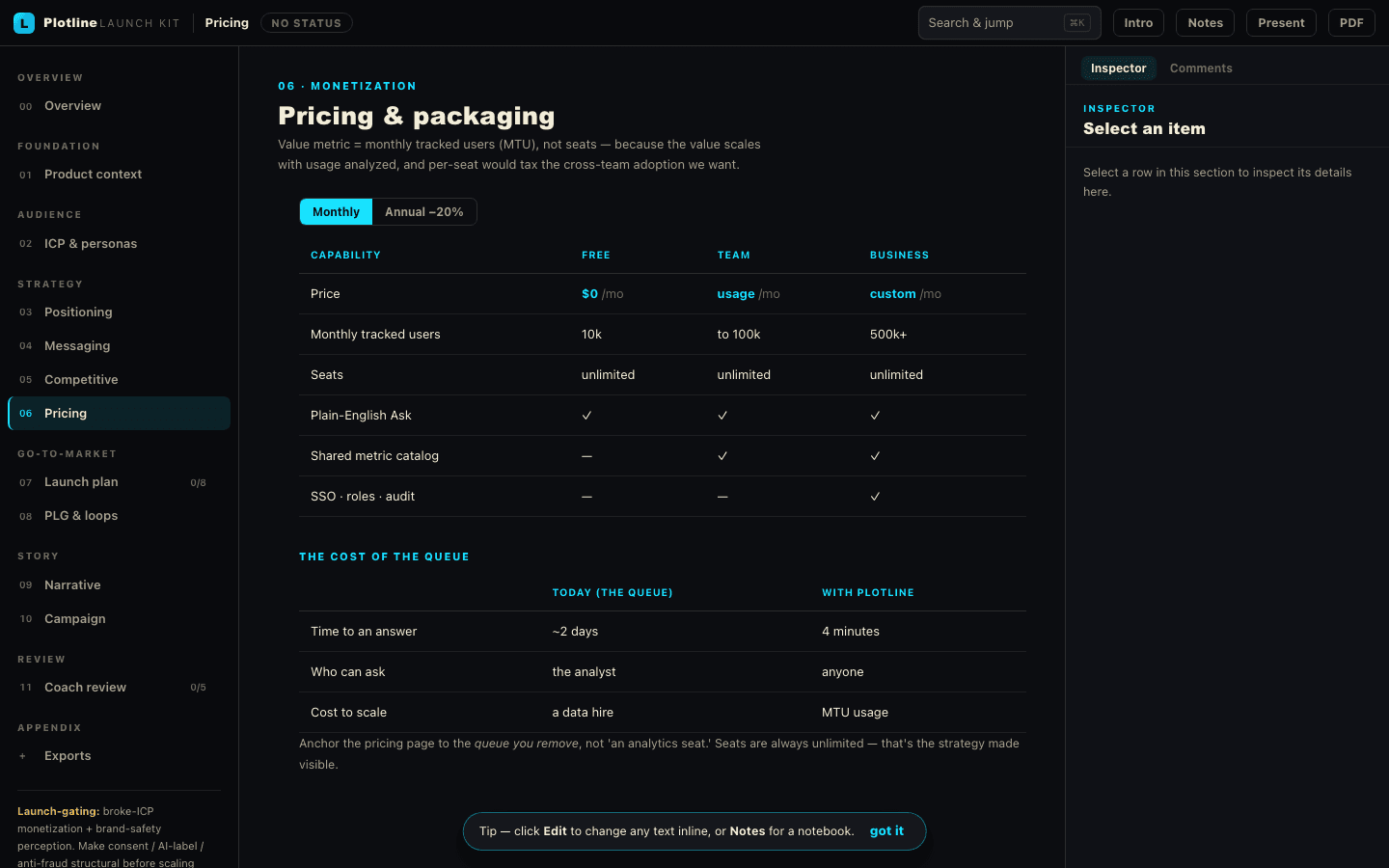Click Team checkmark for Shared metric catalog
Viewport: 1389px width, 868px height.
(722, 456)
